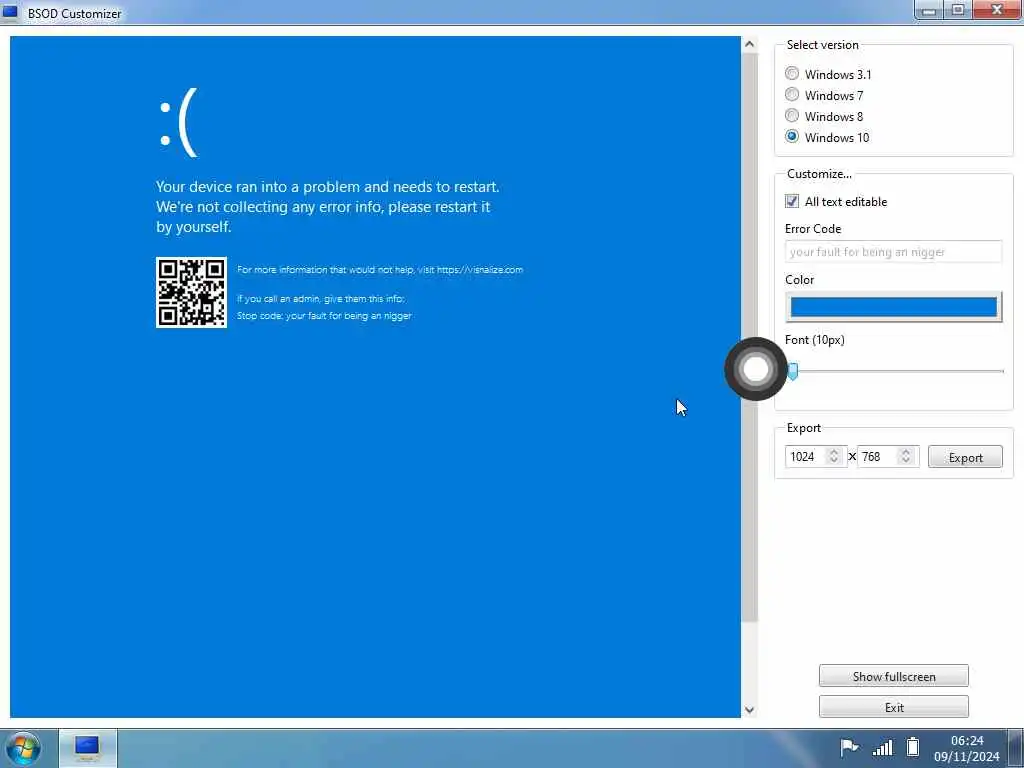Decrease export height with down arrow

906,462
